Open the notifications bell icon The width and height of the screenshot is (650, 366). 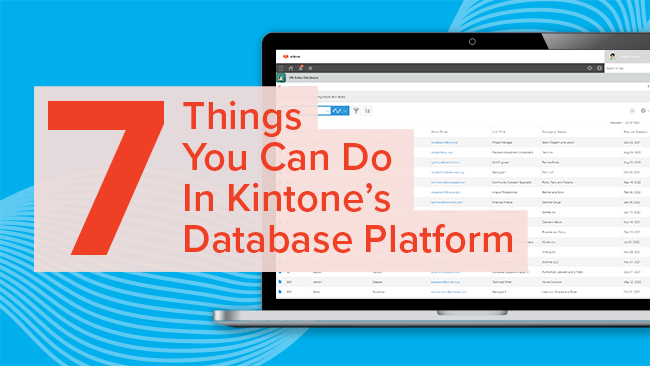pyautogui.click(x=301, y=68)
